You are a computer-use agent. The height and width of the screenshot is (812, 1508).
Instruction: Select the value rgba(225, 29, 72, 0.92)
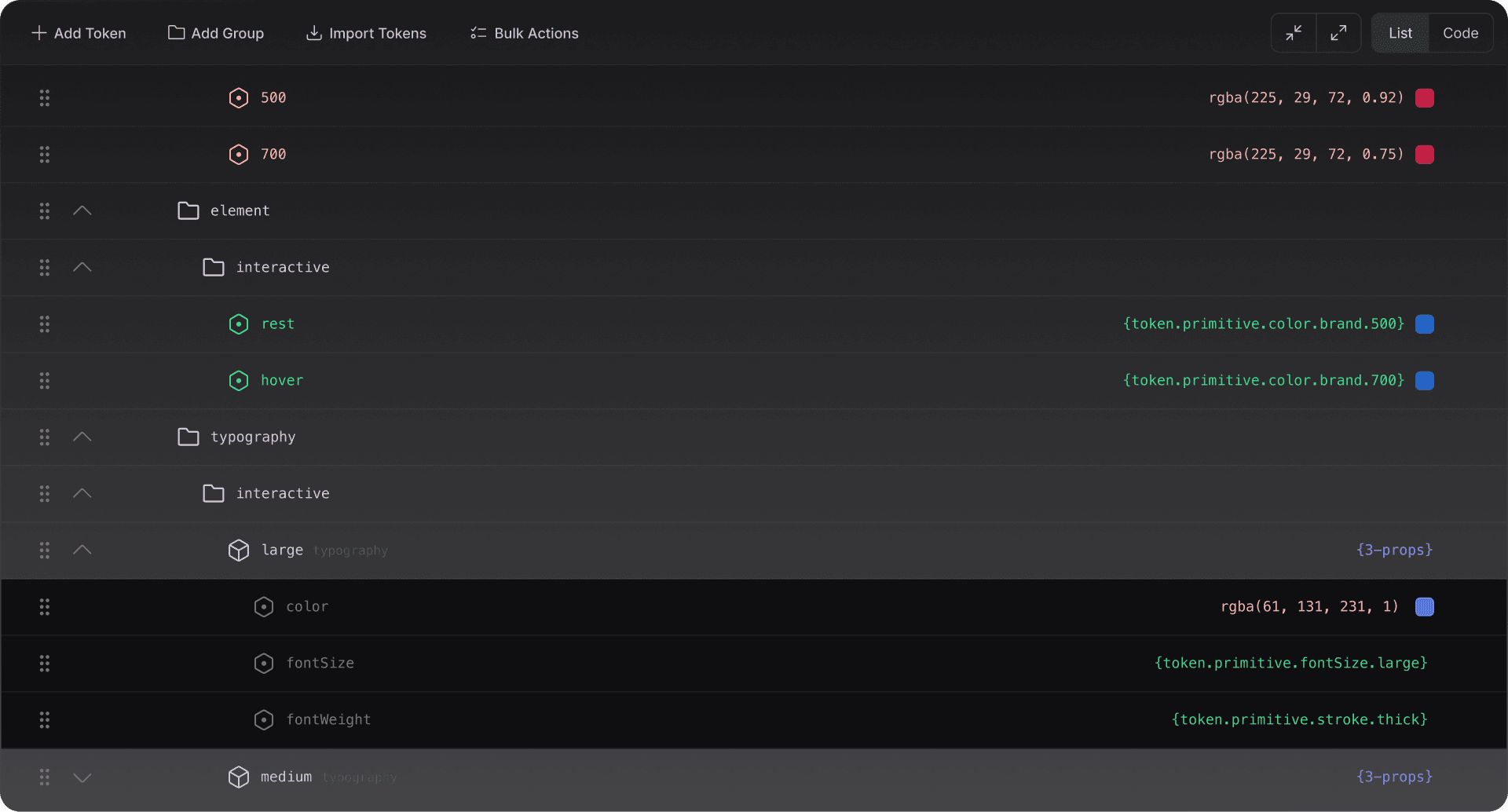coord(1306,98)
